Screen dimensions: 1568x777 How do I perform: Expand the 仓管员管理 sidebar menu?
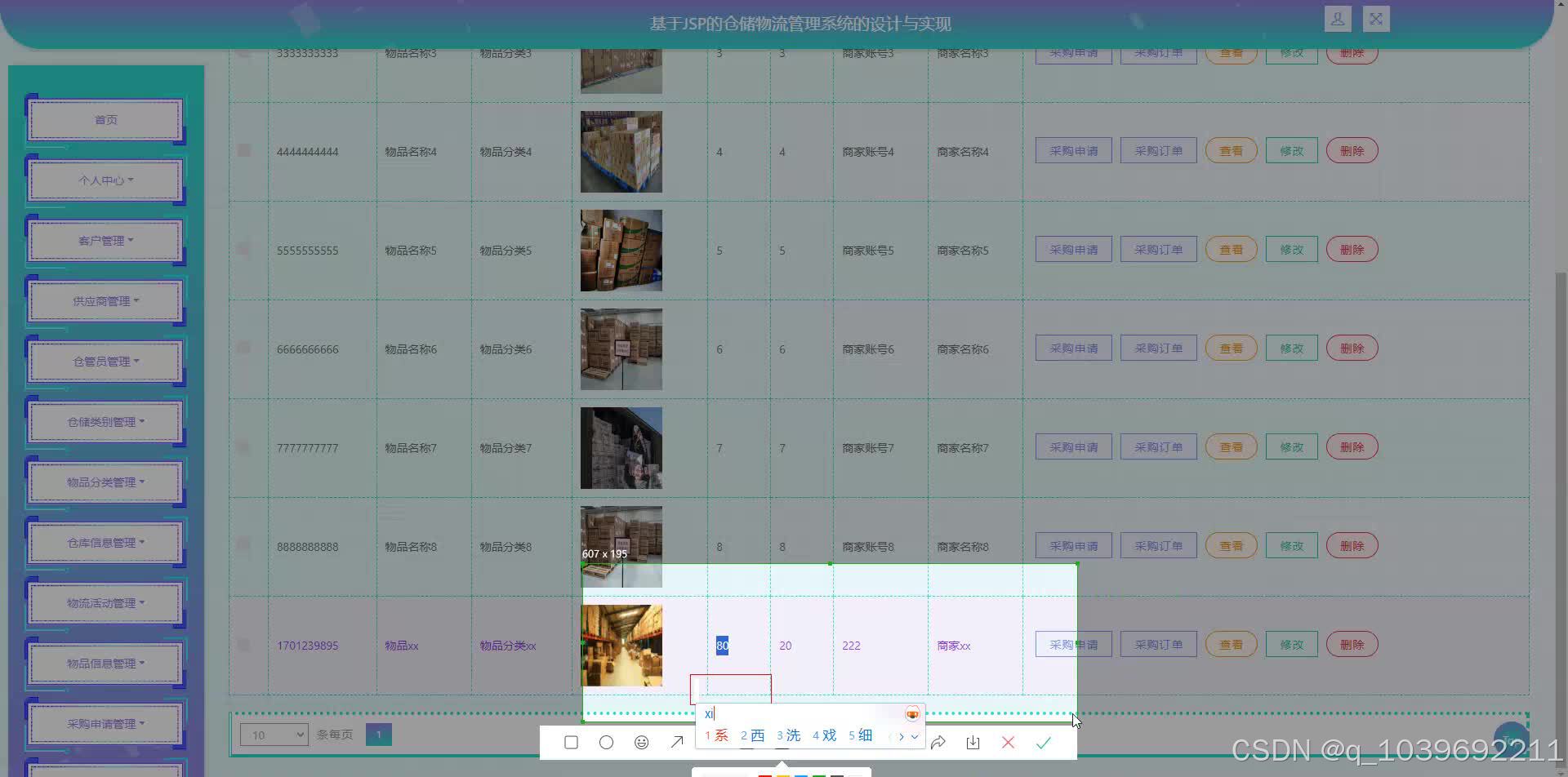click(105, 362)
